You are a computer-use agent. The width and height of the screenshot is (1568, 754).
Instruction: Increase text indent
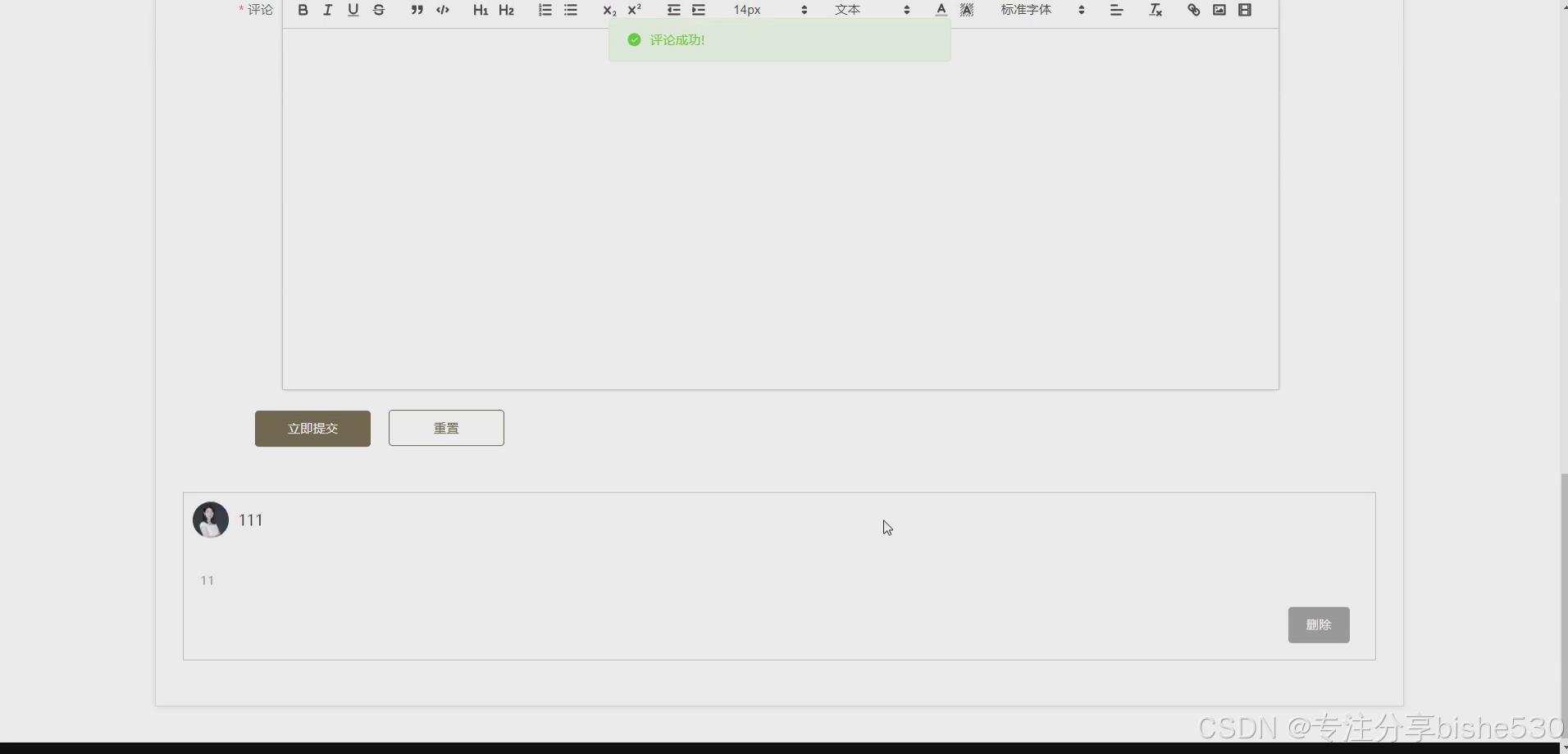pyautogui.click(x=699, y=10)
